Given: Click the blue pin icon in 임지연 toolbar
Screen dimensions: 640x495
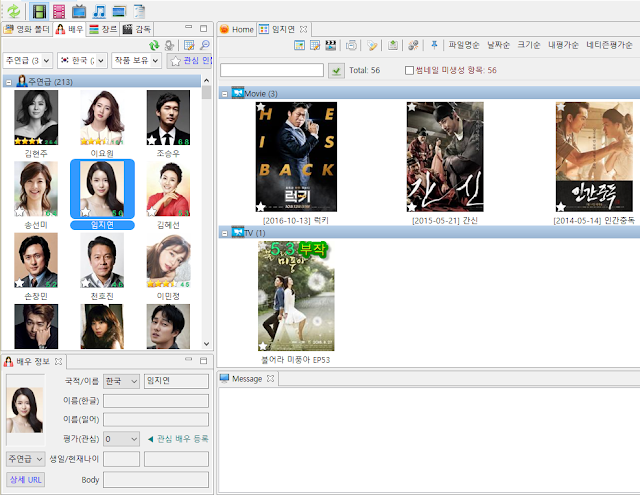Looking at the screenshot, I should 434,44.
